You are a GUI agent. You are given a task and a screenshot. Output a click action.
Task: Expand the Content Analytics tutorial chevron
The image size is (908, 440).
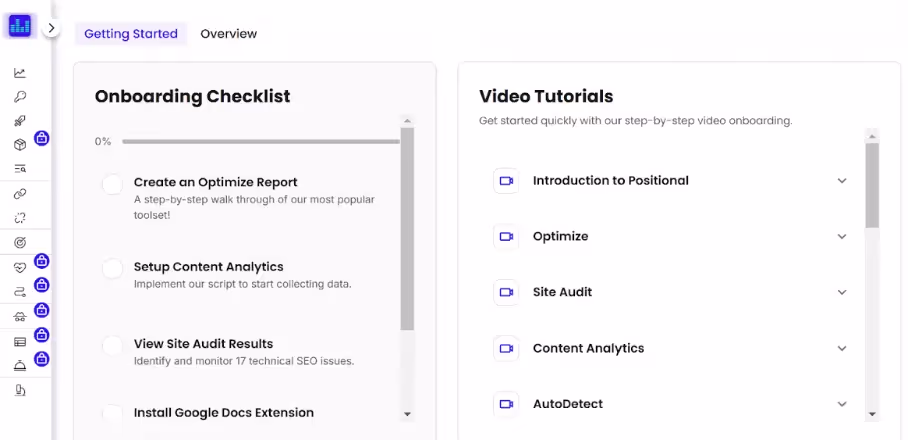pos(842,349)
